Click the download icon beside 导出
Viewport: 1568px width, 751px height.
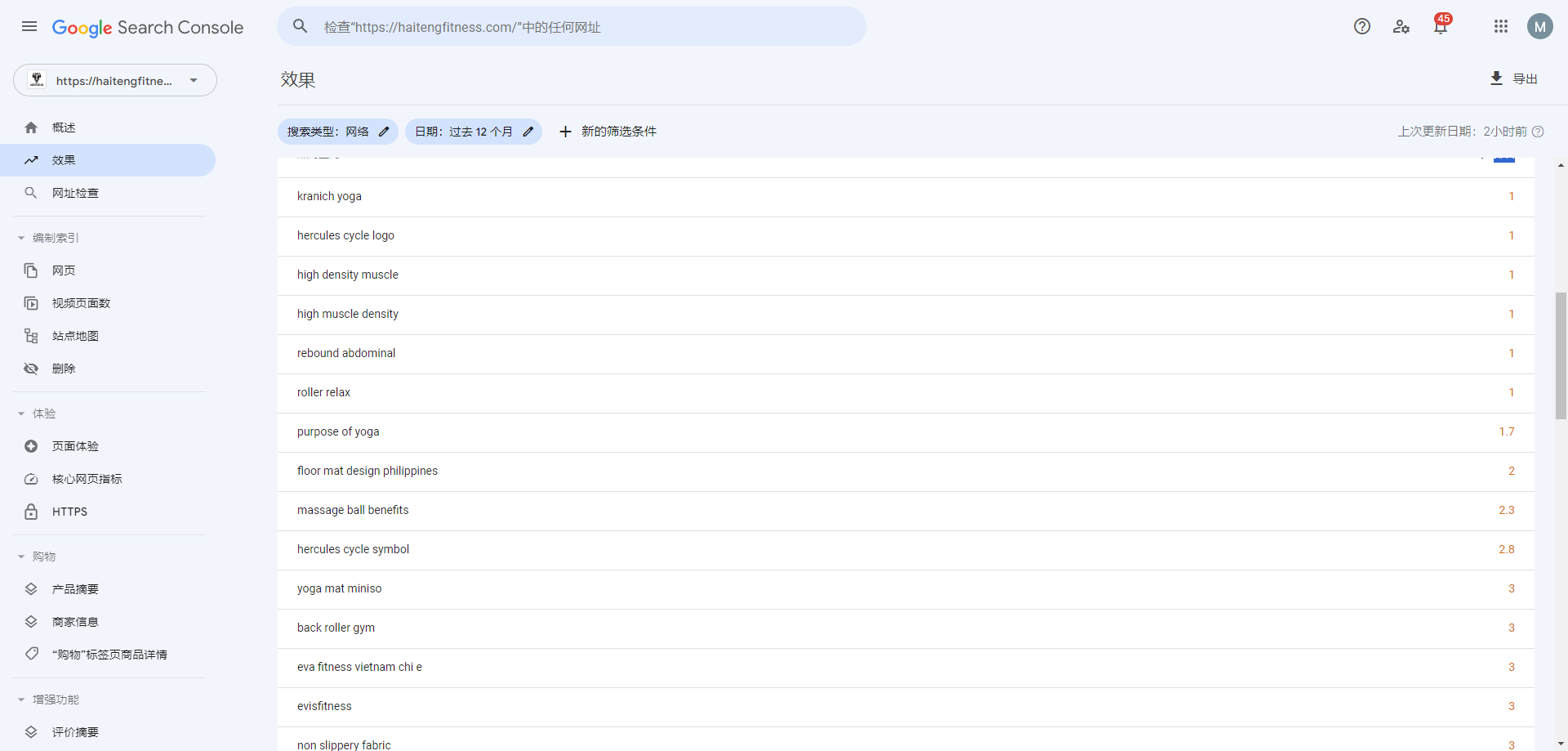1496,78
